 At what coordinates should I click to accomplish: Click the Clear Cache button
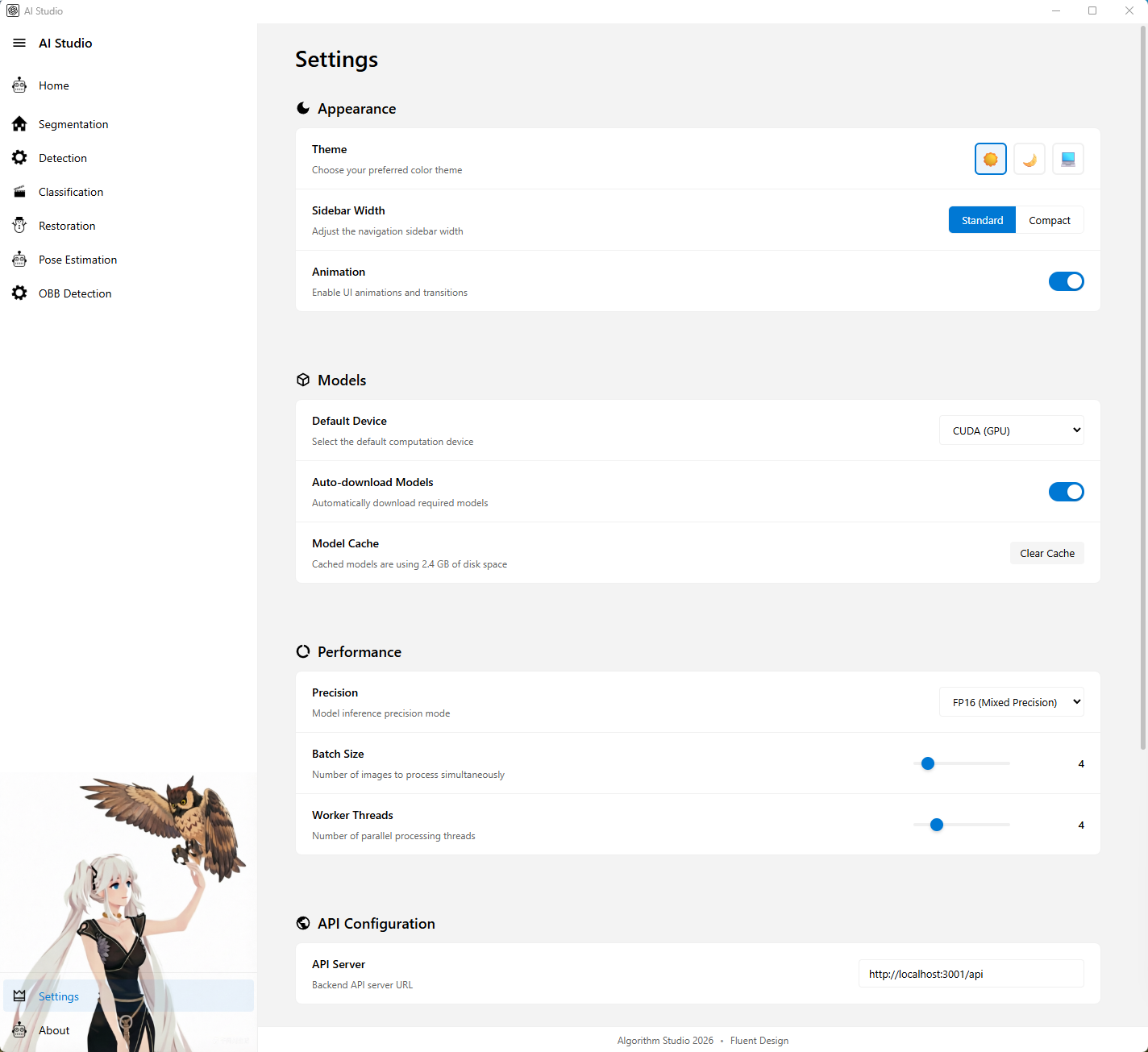(1046, 553)
